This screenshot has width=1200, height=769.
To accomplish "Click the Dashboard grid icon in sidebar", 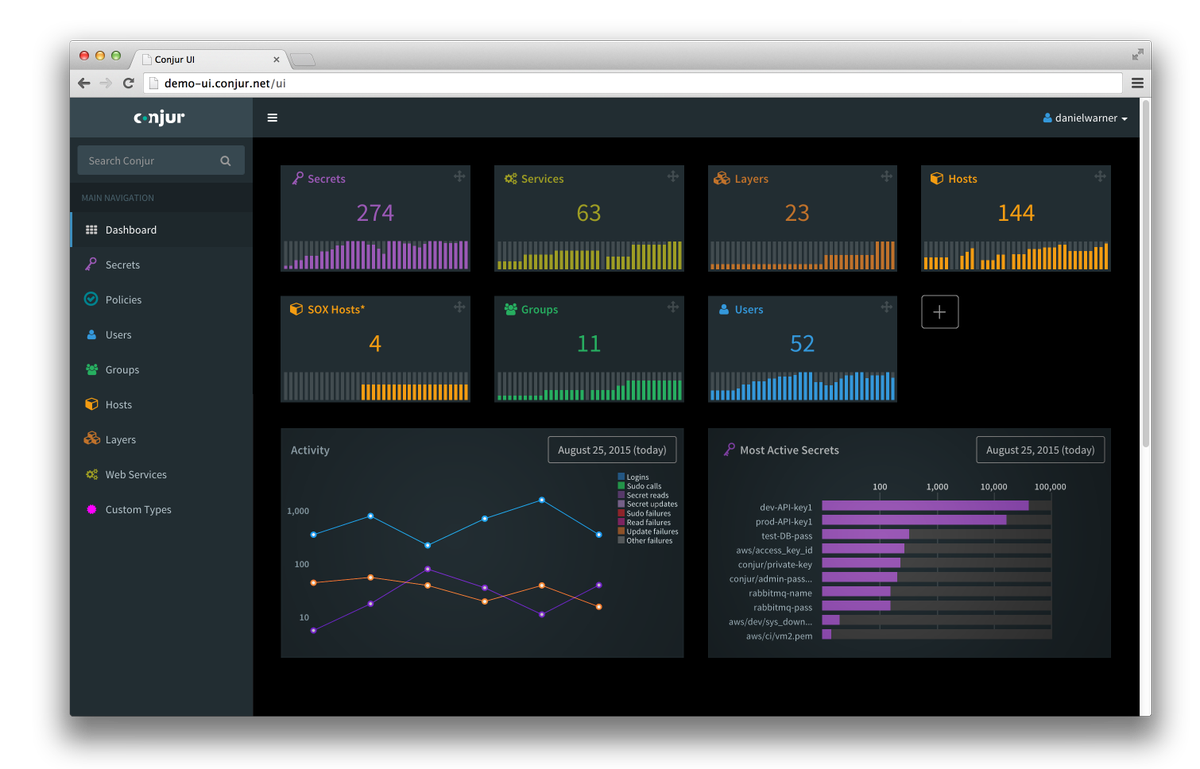I will pos(91,230).
